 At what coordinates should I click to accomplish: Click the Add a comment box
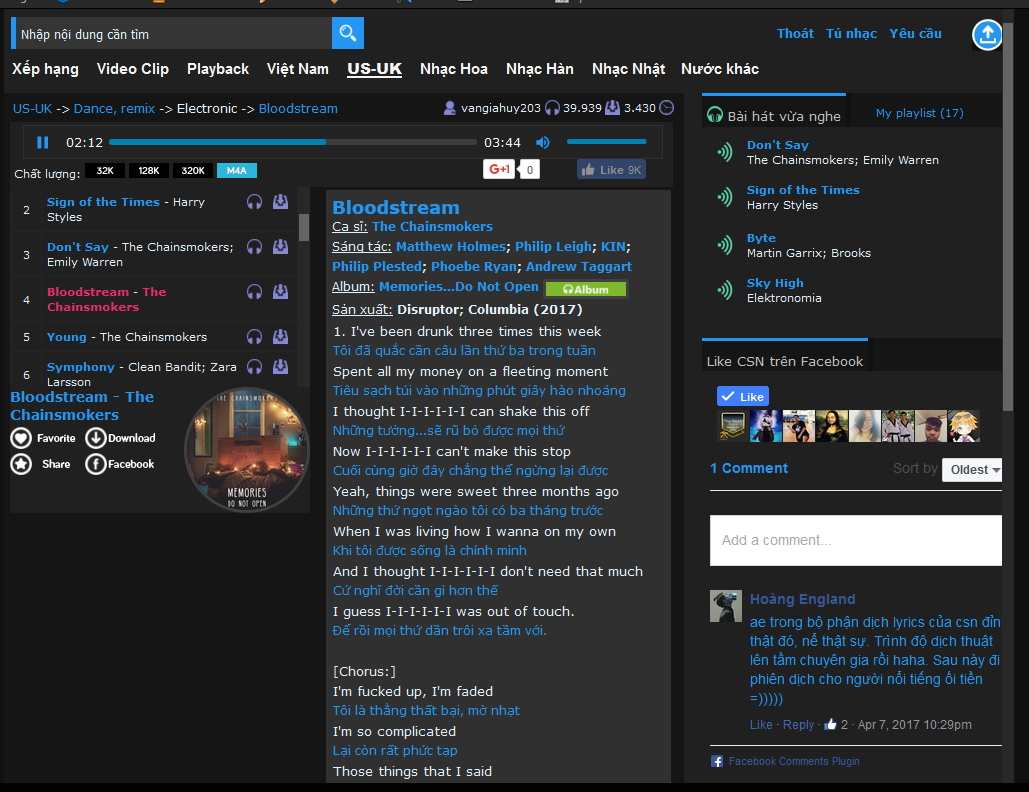click(856, 540)
